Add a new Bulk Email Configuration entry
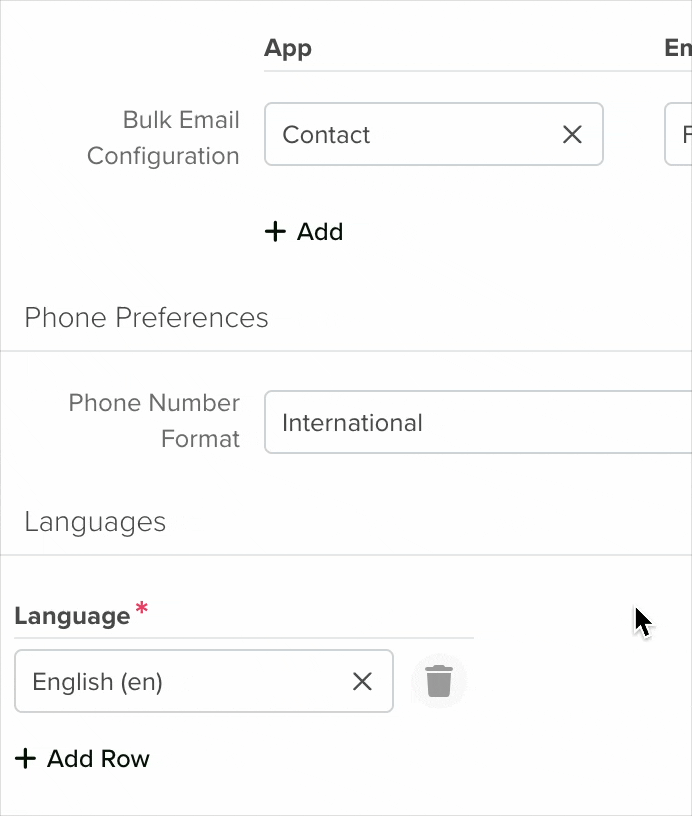Screen dimensions: 692x816 304,232
